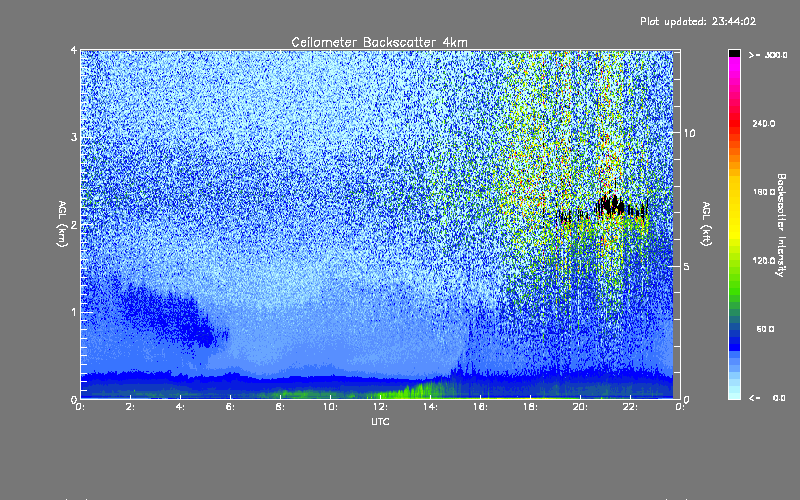Screen dimensions: 800x500
Task: Click the 2 tick on AGL (km) axis
Action: (74, 224)
